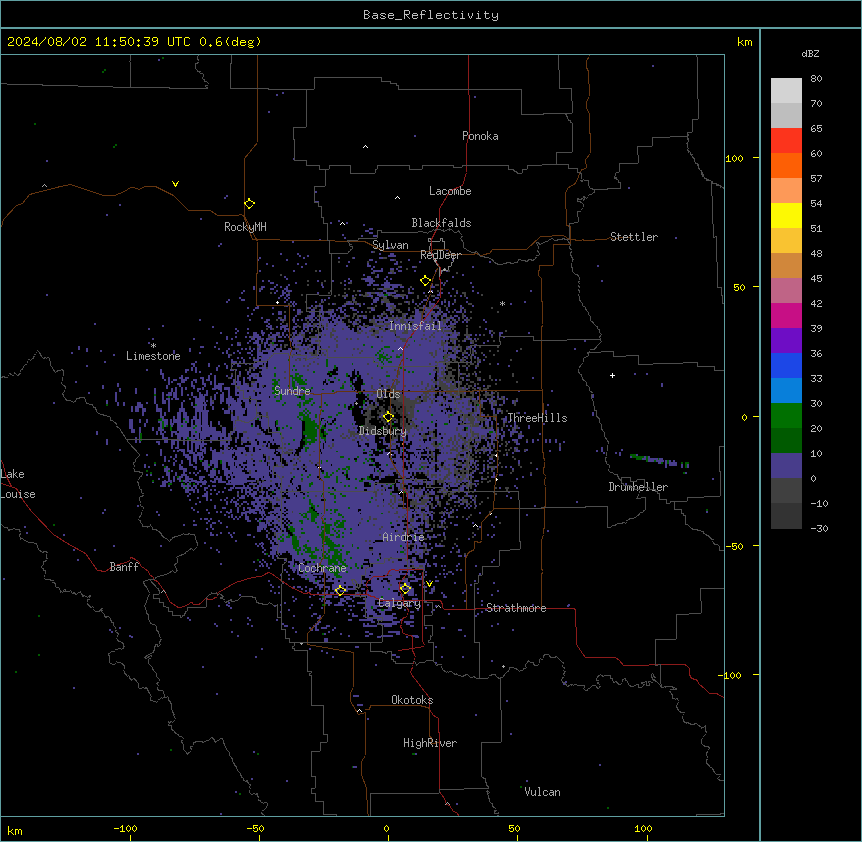Screen dimensions: 862x842
Task: Pick the red 60-65 dBZ legend swatch
Action: pos(786,140)
